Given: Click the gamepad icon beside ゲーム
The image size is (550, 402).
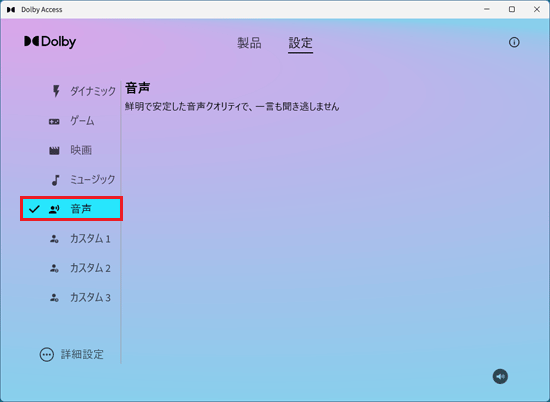Looking at the screenshot, I should point(54,121).
